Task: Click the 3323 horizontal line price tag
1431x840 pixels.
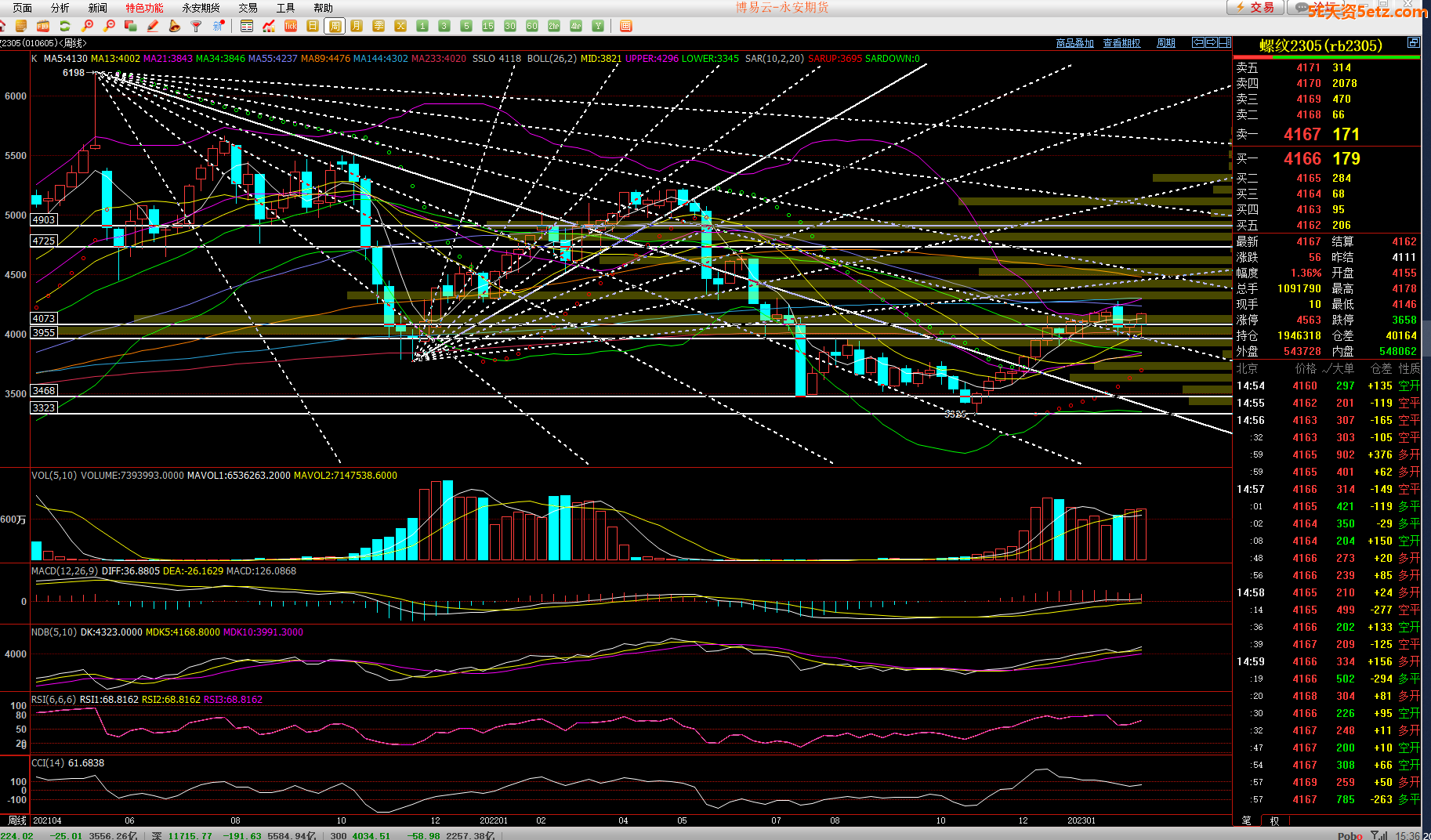Action: click(44, 408)
